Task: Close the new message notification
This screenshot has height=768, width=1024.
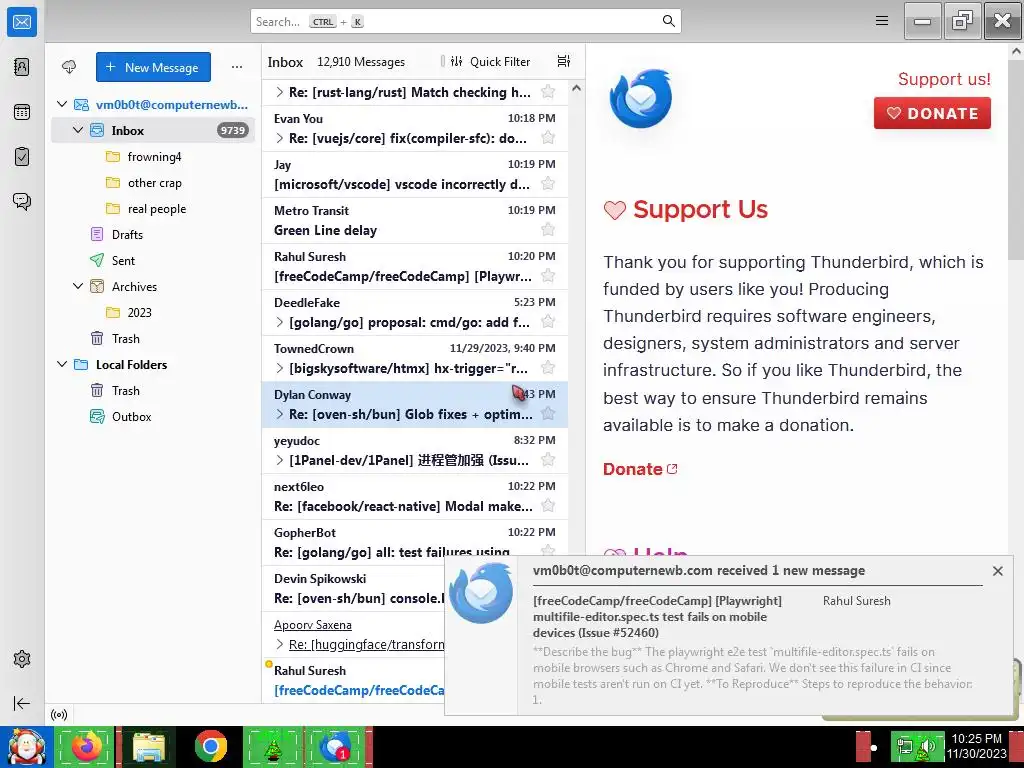Action: click(x=997, y=571)
